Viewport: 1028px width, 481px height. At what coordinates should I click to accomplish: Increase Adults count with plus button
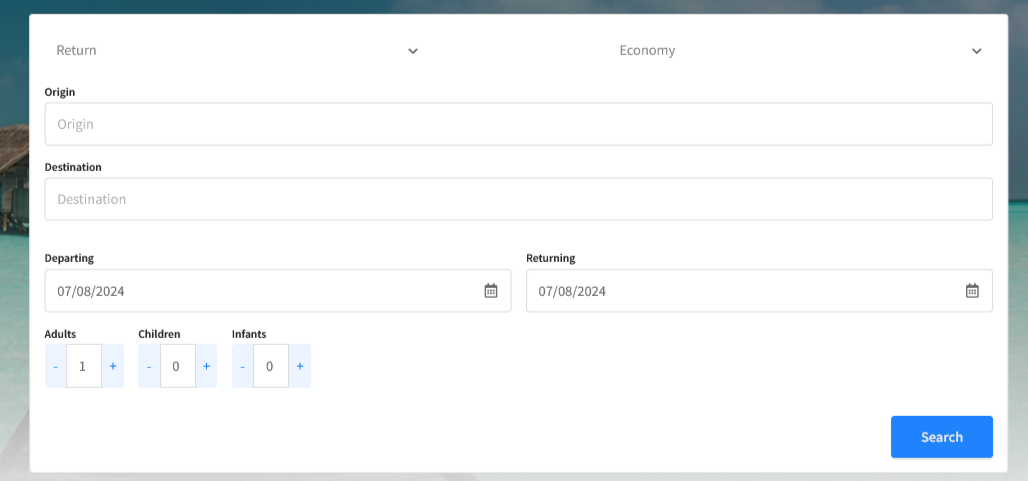[113, 366]
